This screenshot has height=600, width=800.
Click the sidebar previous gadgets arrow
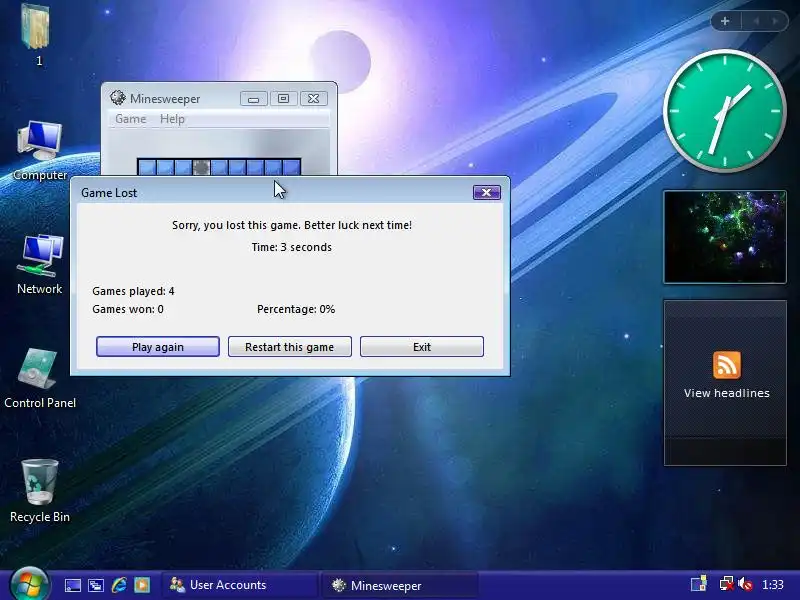(x=756, y=21)
